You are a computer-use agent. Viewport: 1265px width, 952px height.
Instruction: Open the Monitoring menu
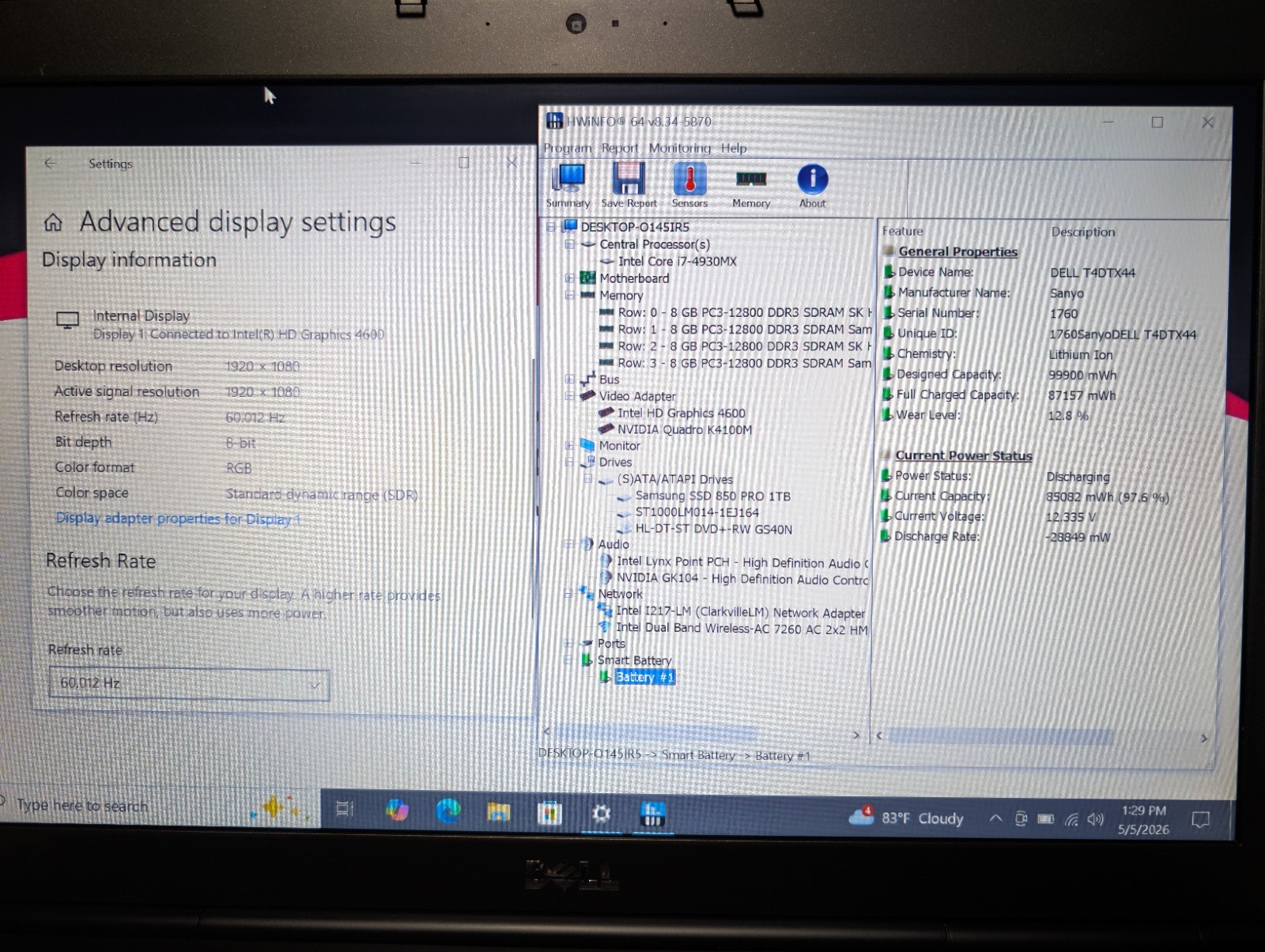click(x=679, y=148)
